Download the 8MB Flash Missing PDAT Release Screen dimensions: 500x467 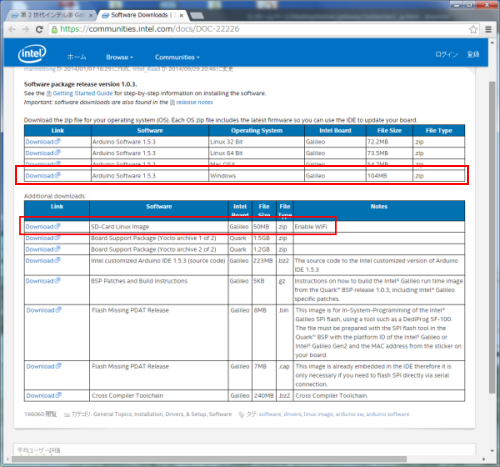point(44,310)
